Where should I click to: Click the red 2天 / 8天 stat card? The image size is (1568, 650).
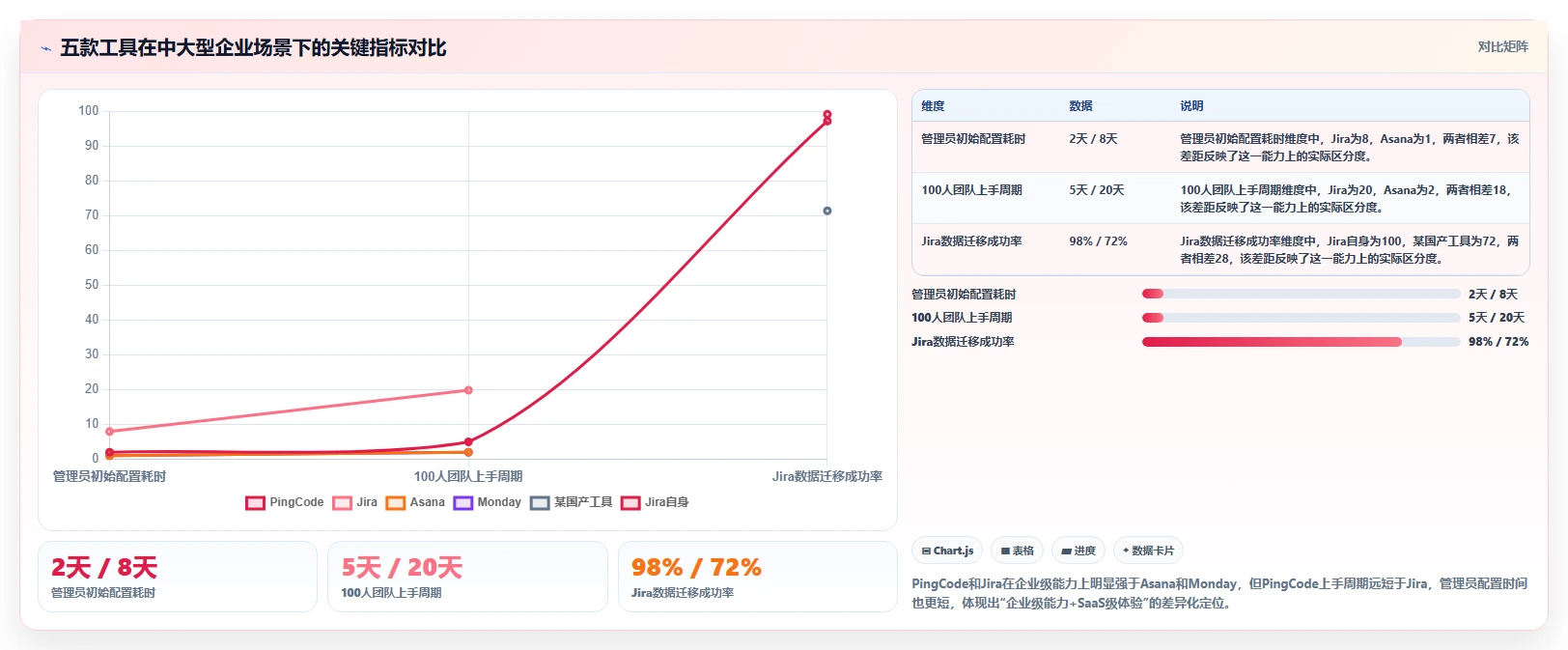[x=178, y=577]
